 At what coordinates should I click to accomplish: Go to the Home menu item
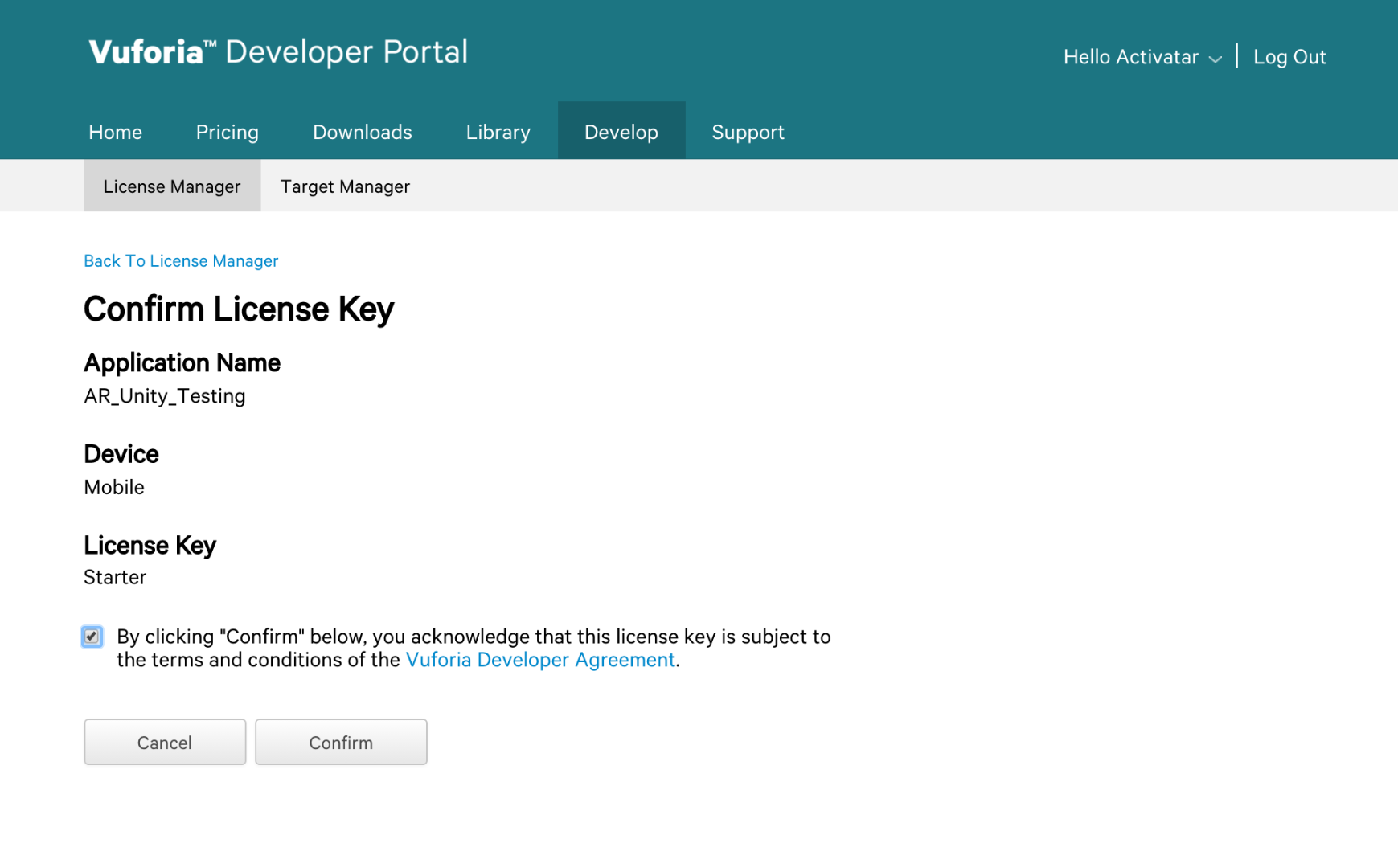pyautogui.click(x=115, y=132)
